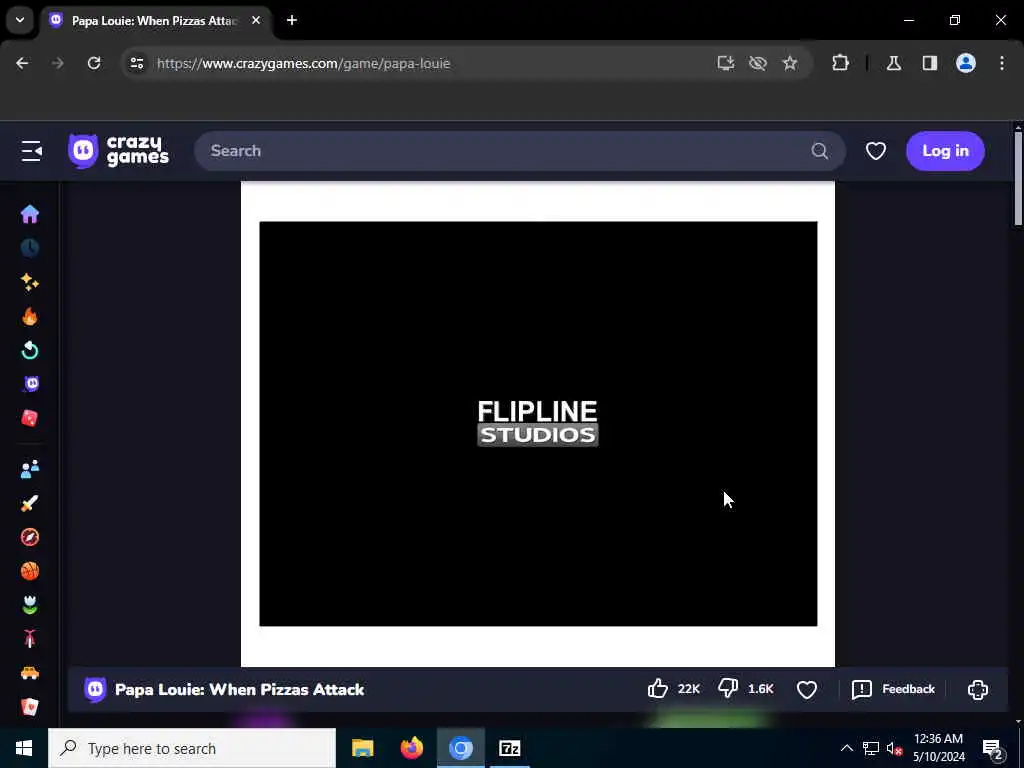This screenshot has height=768, width=1024.
Task: Open the Adventure compass icon in sidebar
Action: click(30, 537)
